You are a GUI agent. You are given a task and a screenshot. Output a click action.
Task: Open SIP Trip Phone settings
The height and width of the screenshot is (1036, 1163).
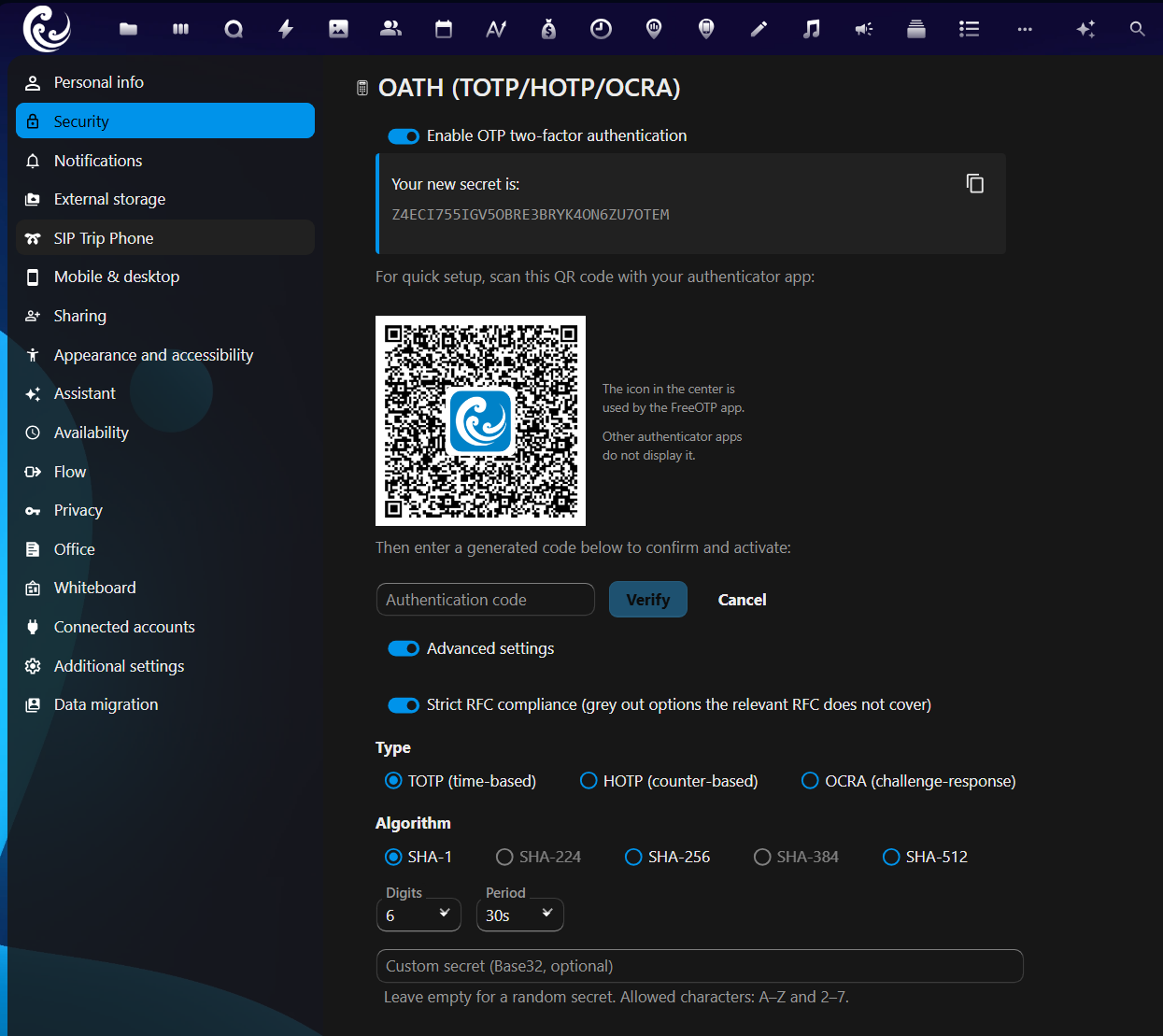tap(165, 238)
